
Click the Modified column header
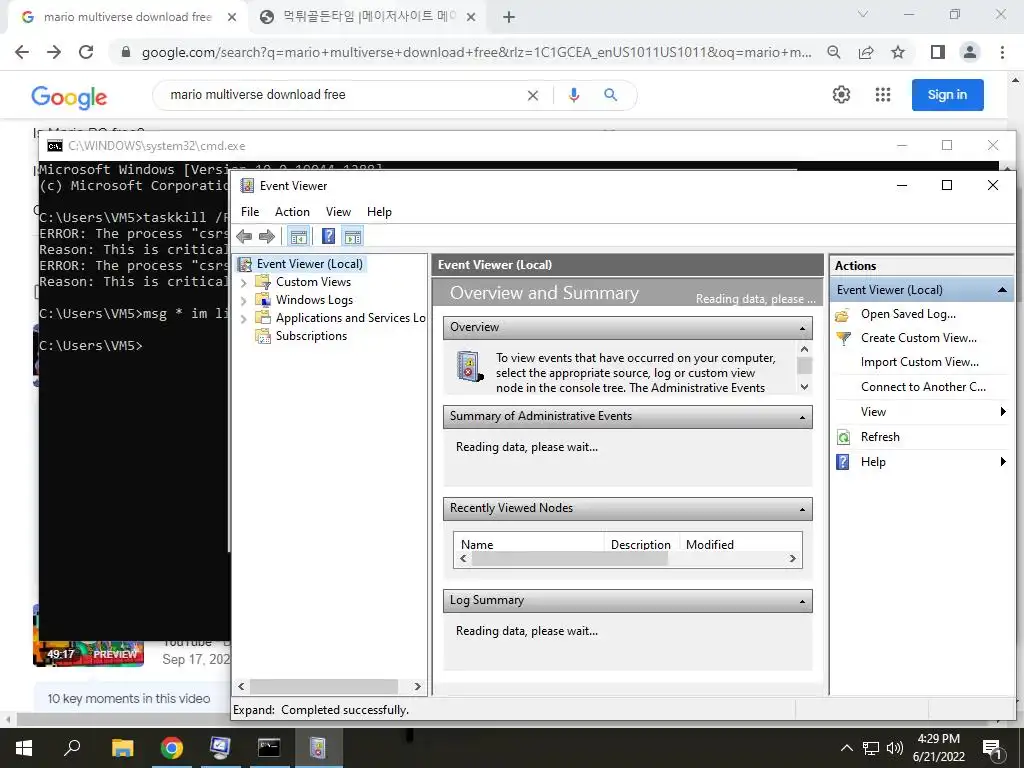(x=710, y=544)
